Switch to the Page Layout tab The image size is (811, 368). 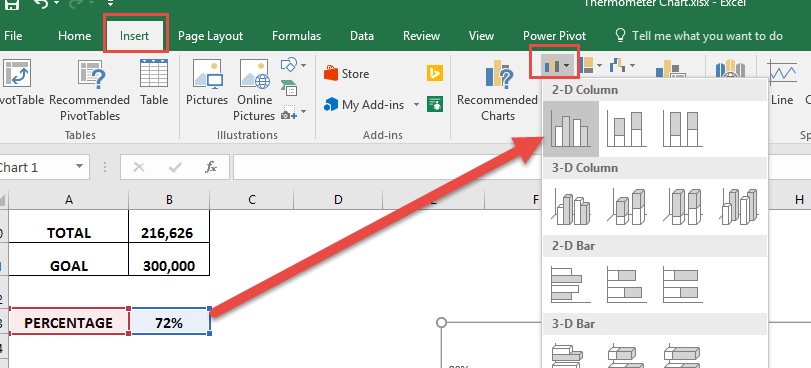click(211, 36)
